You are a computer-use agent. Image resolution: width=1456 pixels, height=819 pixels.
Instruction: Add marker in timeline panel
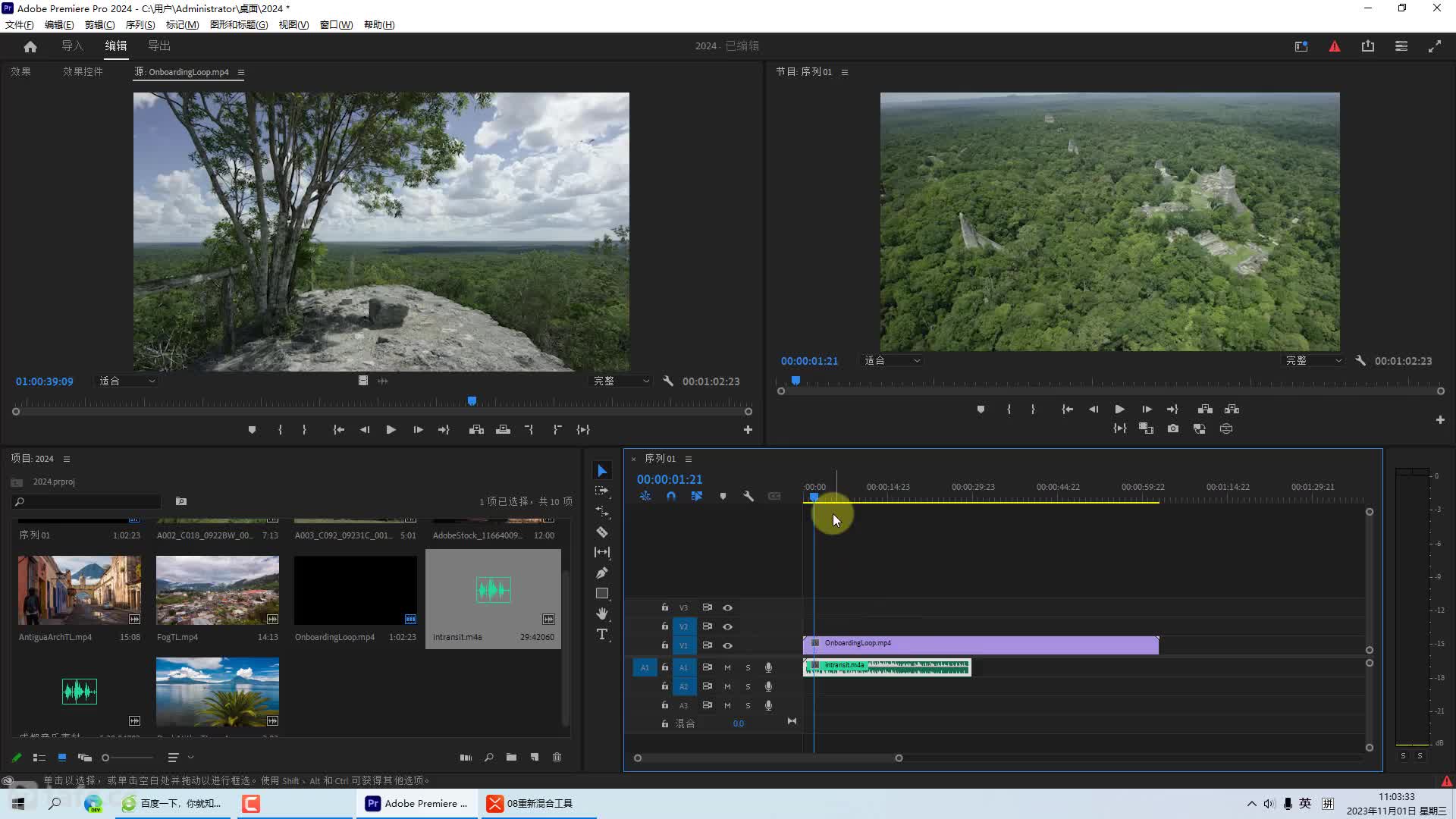click(723, 497)
